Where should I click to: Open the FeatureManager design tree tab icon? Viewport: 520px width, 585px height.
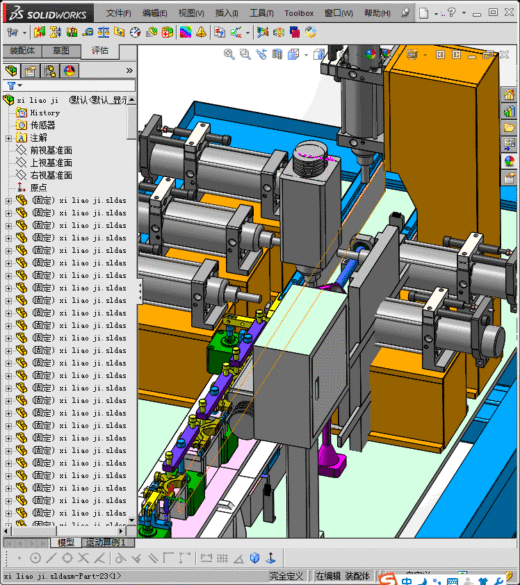tap(12, 71)
